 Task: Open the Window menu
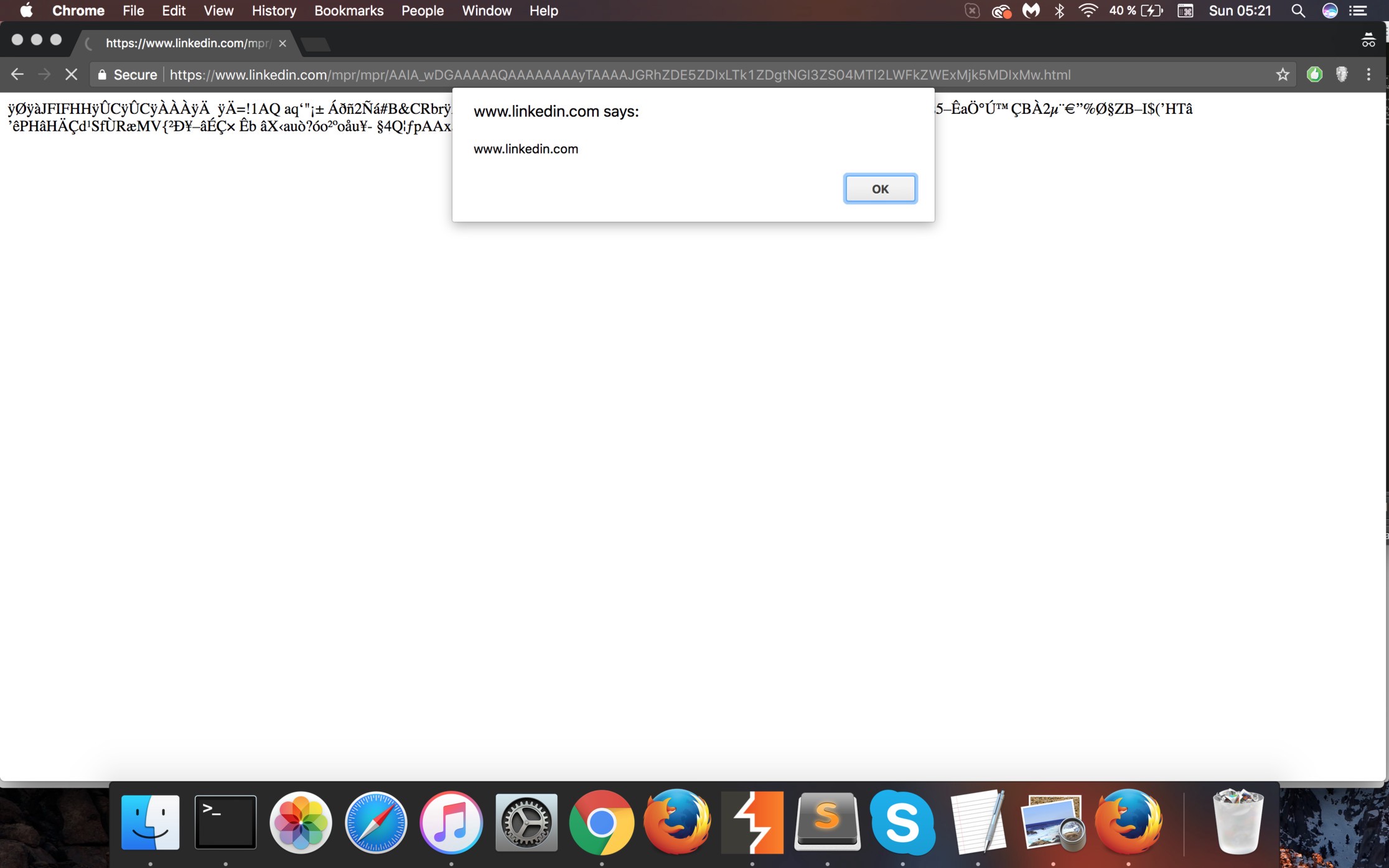(x=487, y=11)
